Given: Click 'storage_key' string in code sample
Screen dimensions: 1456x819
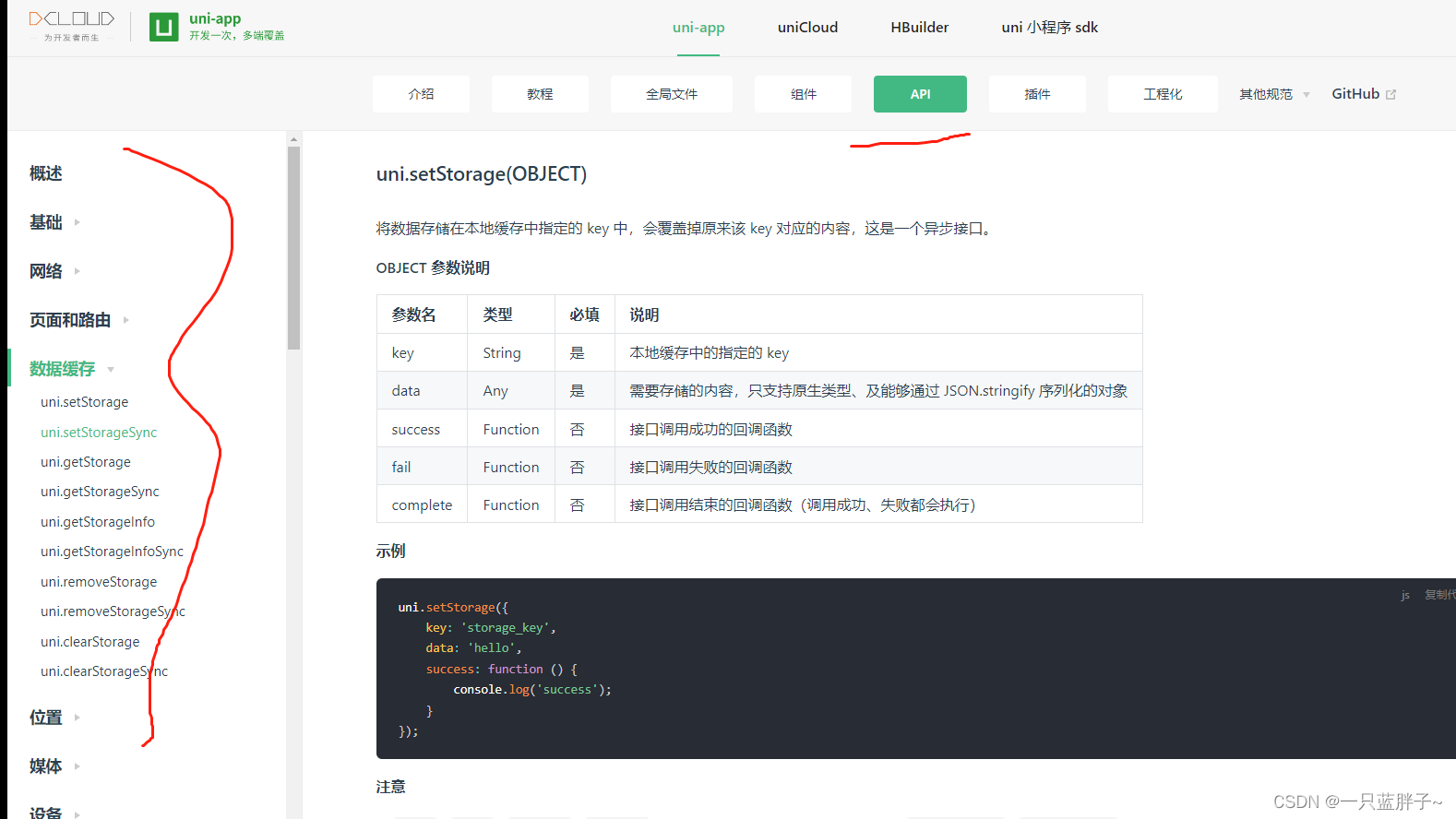Looking at the screenshot, I should pos(505,628).
